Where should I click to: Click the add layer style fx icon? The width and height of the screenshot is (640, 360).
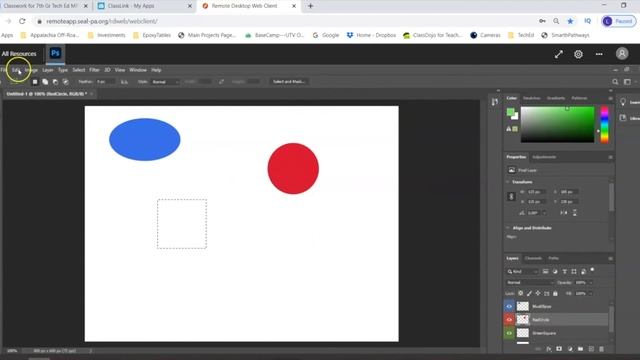pos(549,349)
